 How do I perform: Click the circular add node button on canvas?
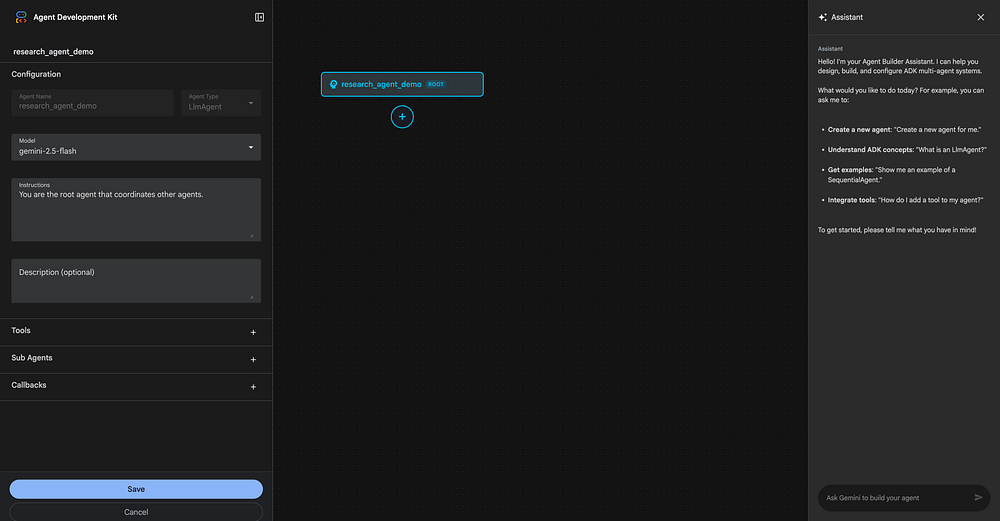point(402,117)
